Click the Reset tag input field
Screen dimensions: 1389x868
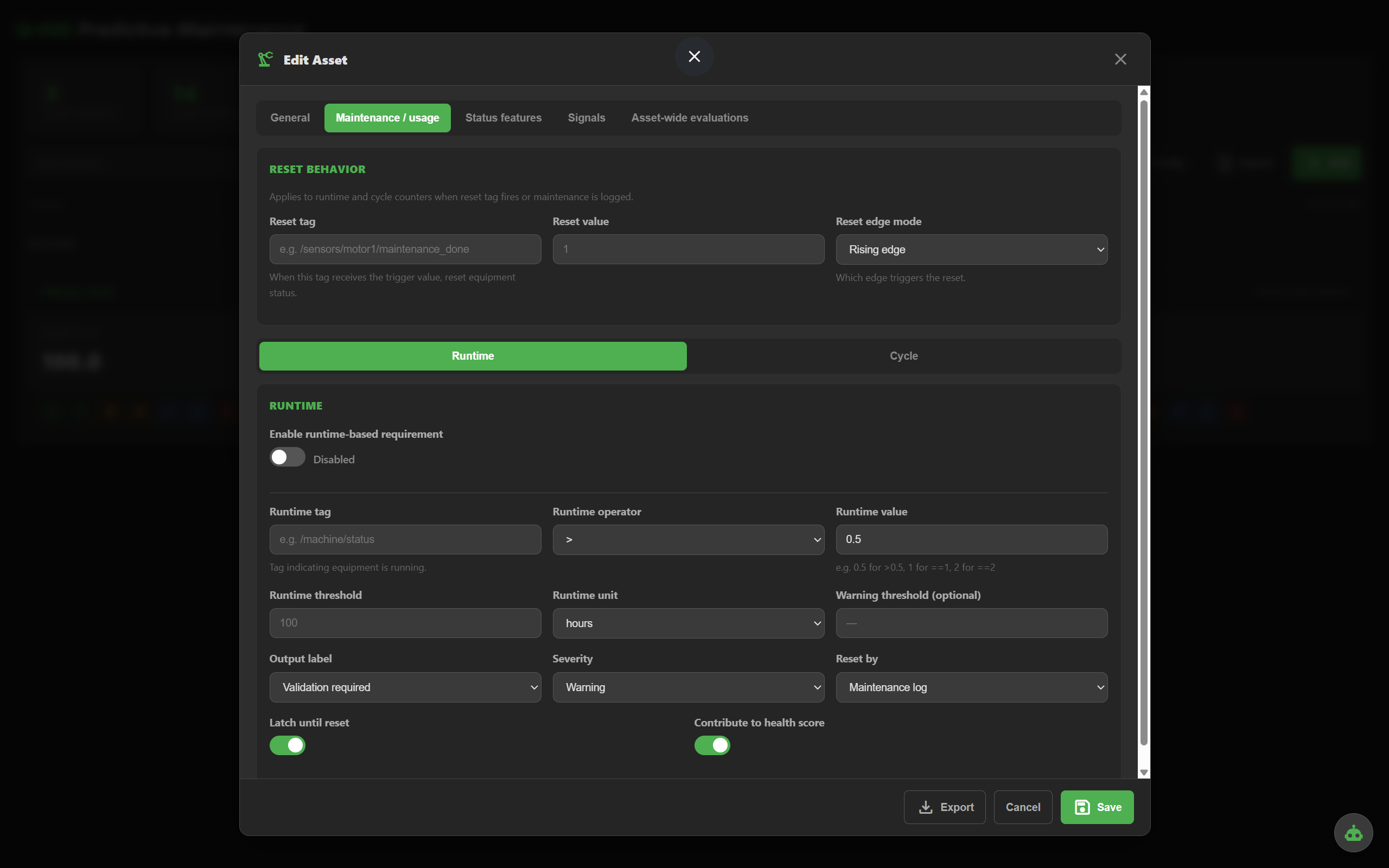tap(405, 249)
